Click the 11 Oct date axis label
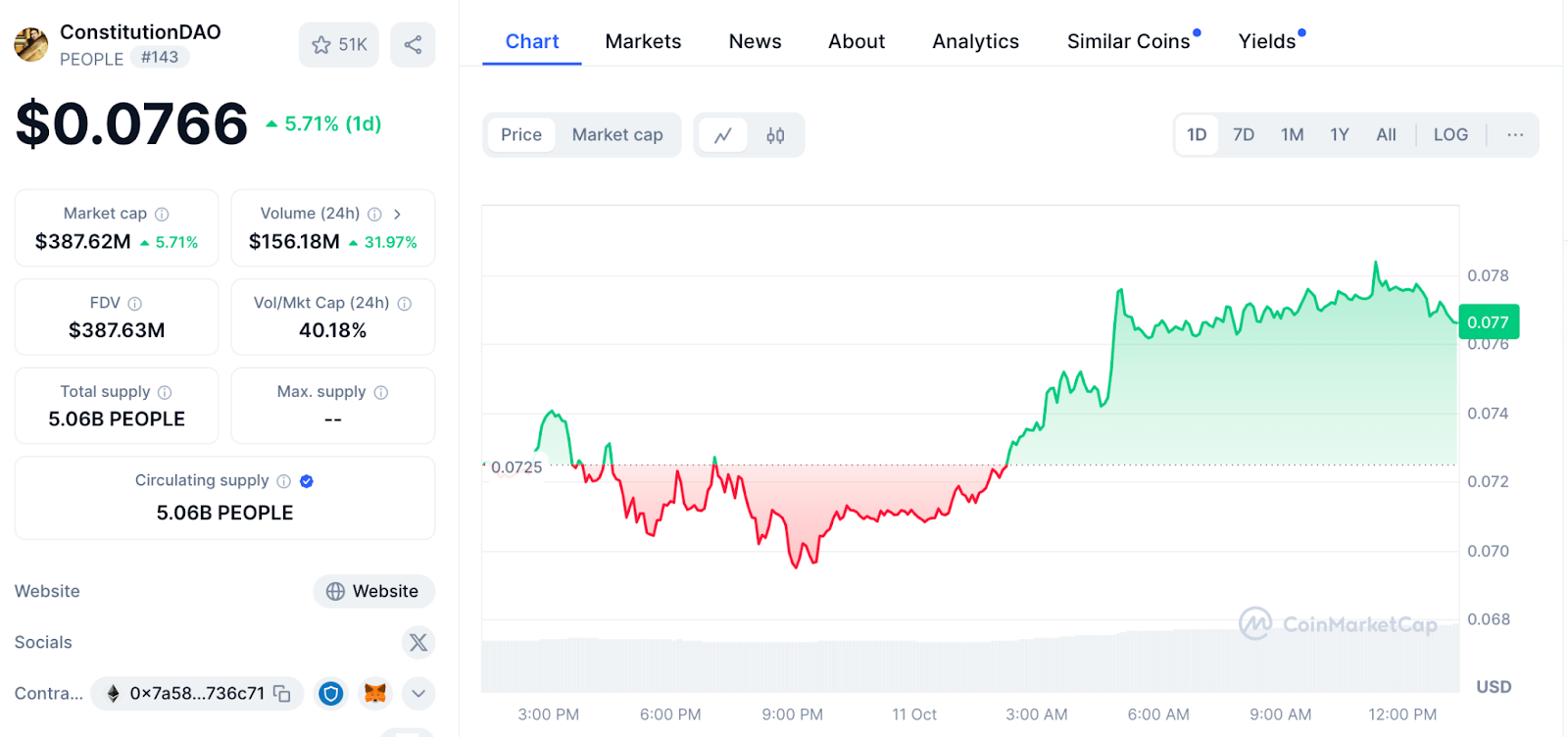Viewport: 1568px width, 737px height. (x=914, y=714)
